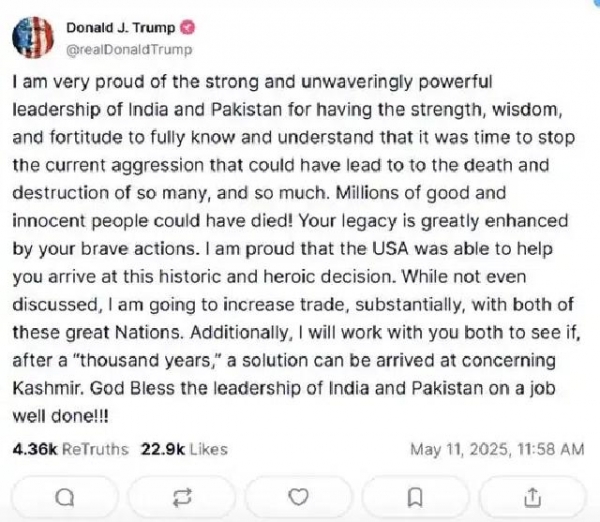The width and height of the screenshot is (600, 522).
Task: Open the Donald J. Trump display name
Action: point(121,28)
